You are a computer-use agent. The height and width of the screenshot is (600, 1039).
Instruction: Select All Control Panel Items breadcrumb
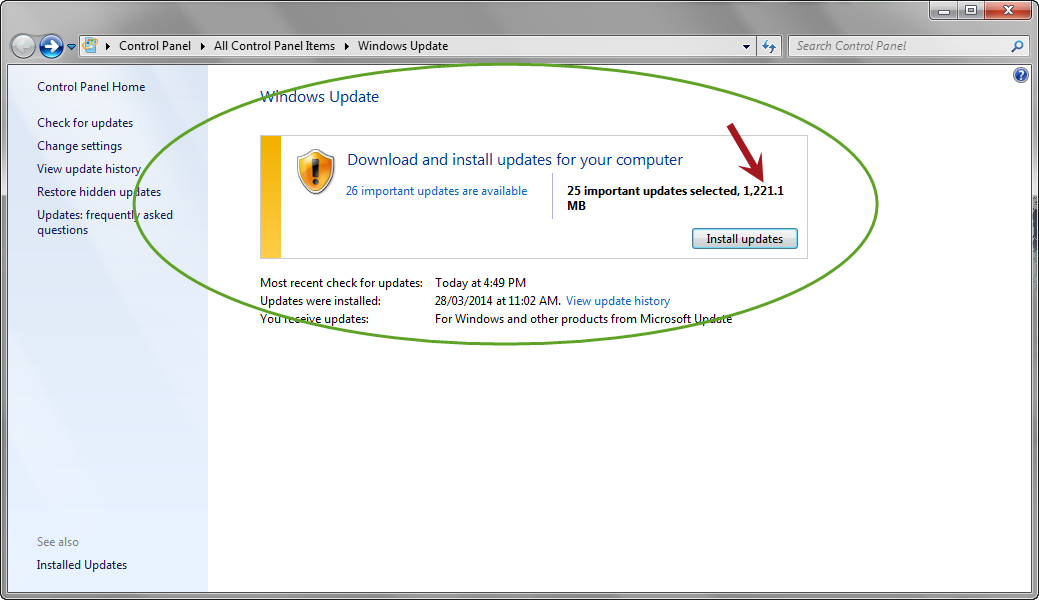tap(274, 46)
